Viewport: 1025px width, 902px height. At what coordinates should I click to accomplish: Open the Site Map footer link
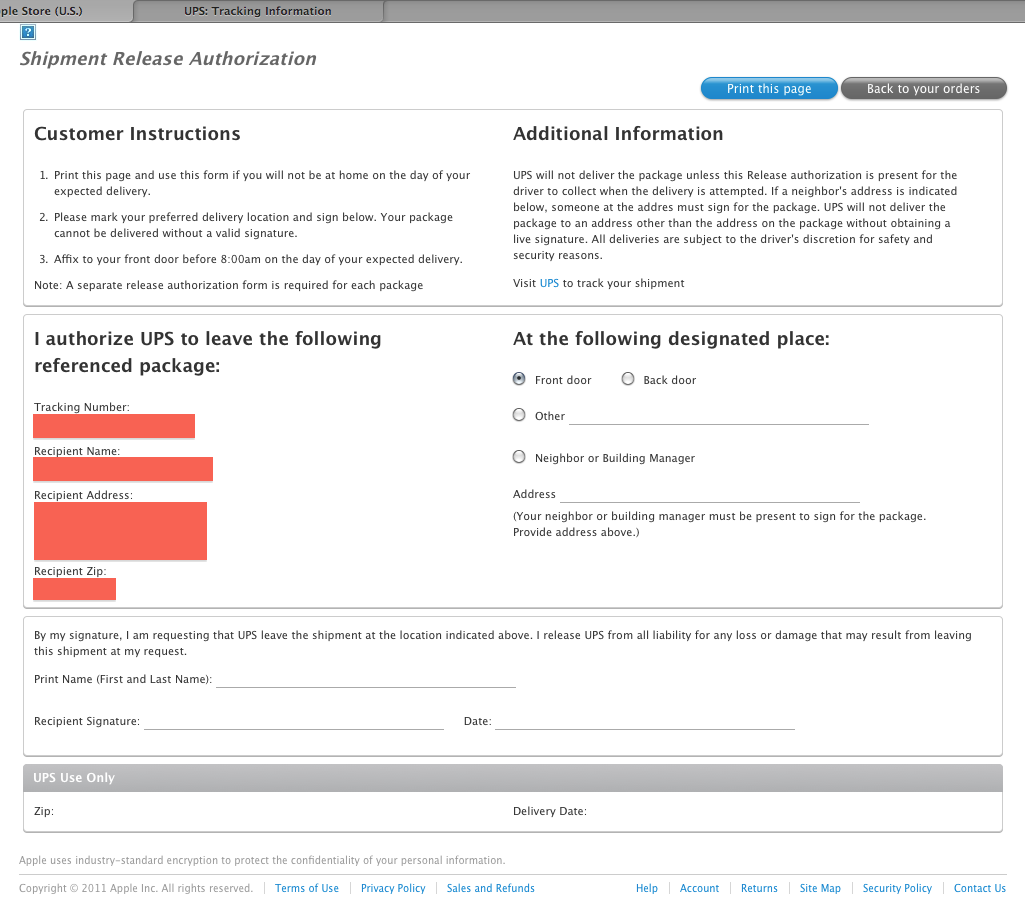(820, 888)
